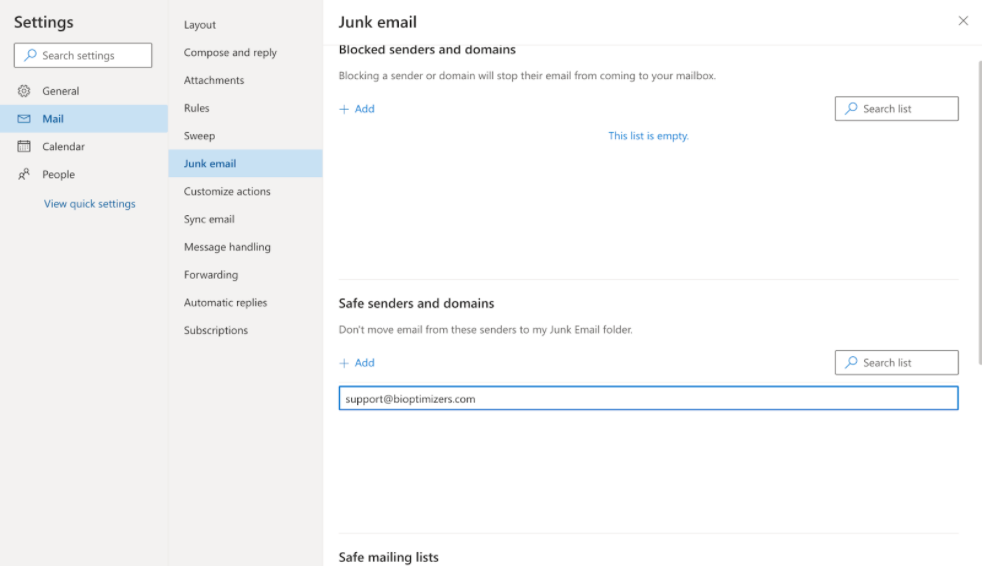Close the Settings panel with X
The height and width of the screenshot is (566, 988).
963,21
